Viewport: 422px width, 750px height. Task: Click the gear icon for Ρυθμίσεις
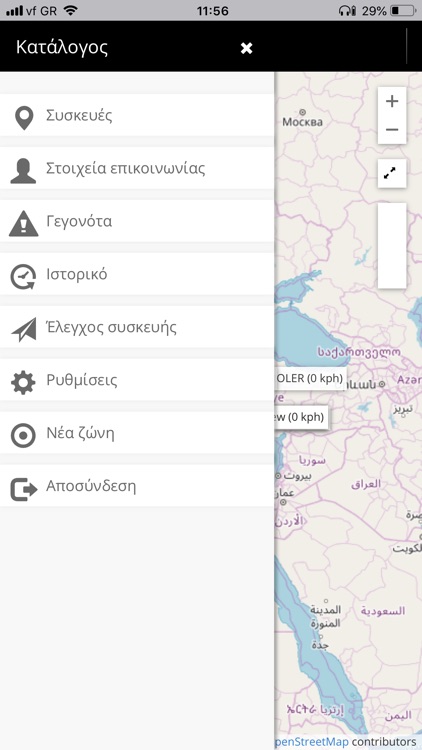coord(23,383)
